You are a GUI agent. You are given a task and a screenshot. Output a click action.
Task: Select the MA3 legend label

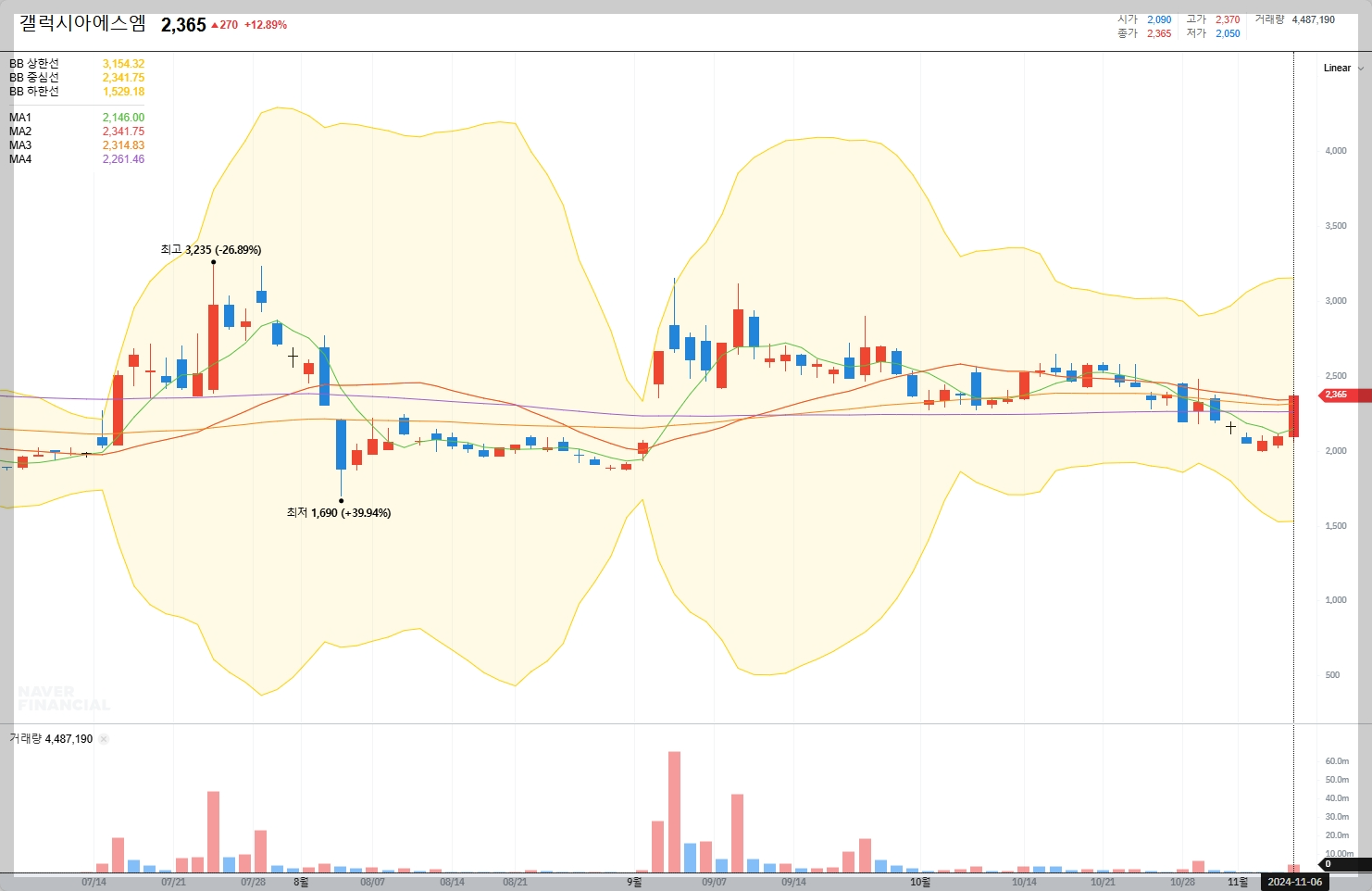click(20, 145)
